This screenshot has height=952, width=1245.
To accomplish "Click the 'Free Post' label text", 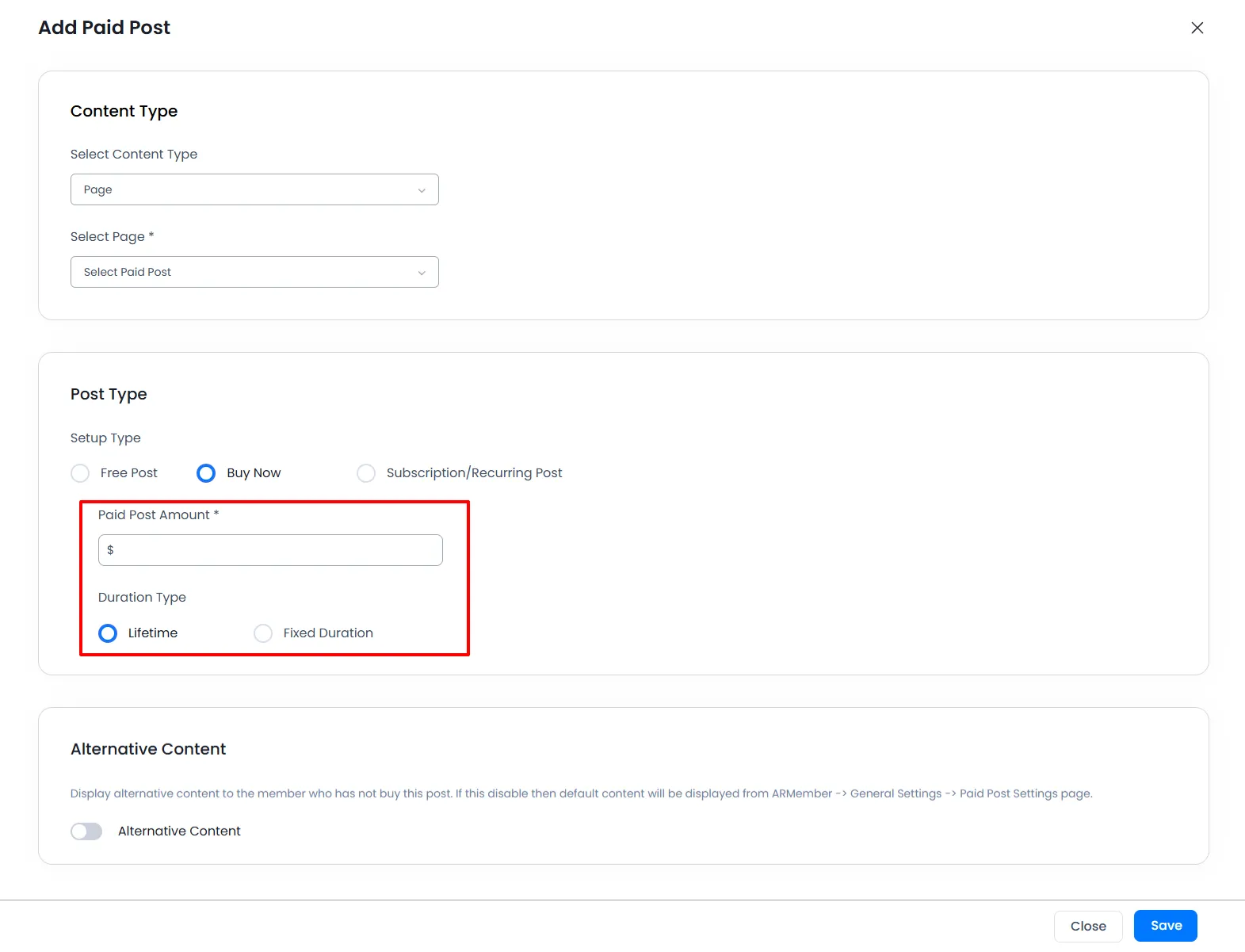I will 129,472.
